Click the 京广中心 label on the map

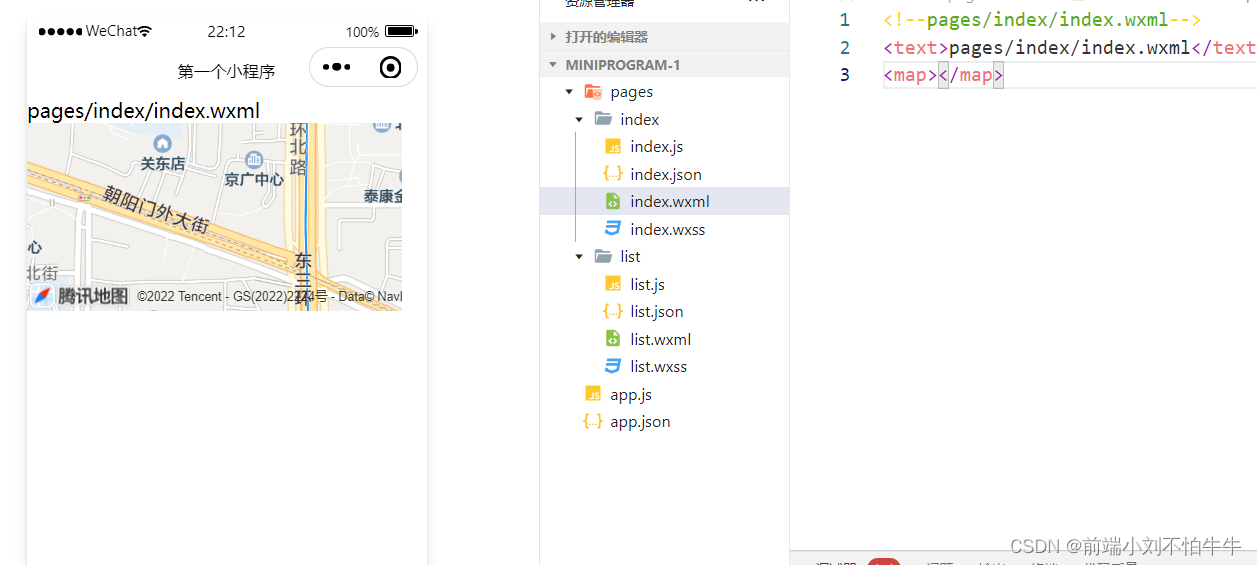(254, 179)
